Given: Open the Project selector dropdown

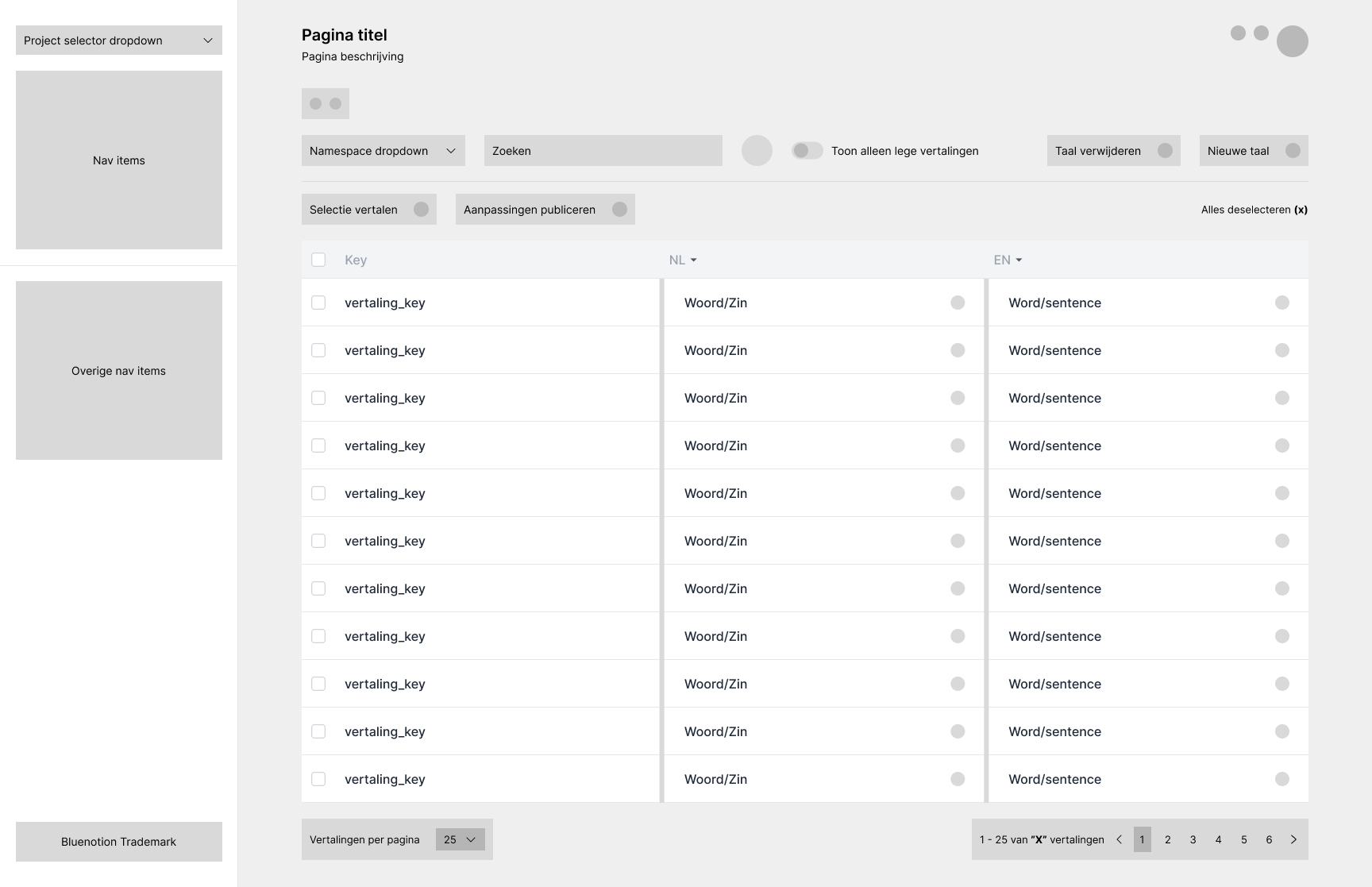Looking at the screenshot, I should (x=119, y=40).
